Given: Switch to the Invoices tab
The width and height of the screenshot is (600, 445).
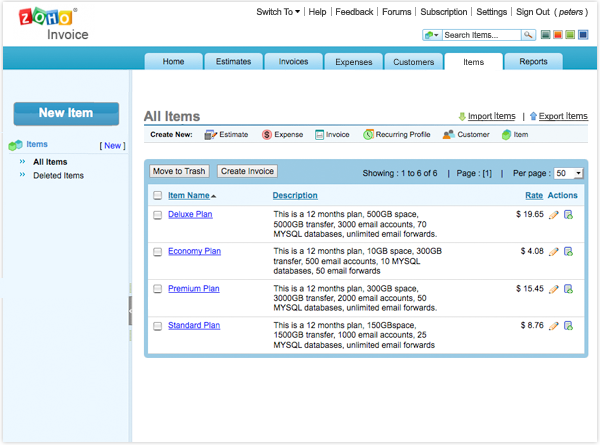Looking at the screenshot, I should 293,62.
